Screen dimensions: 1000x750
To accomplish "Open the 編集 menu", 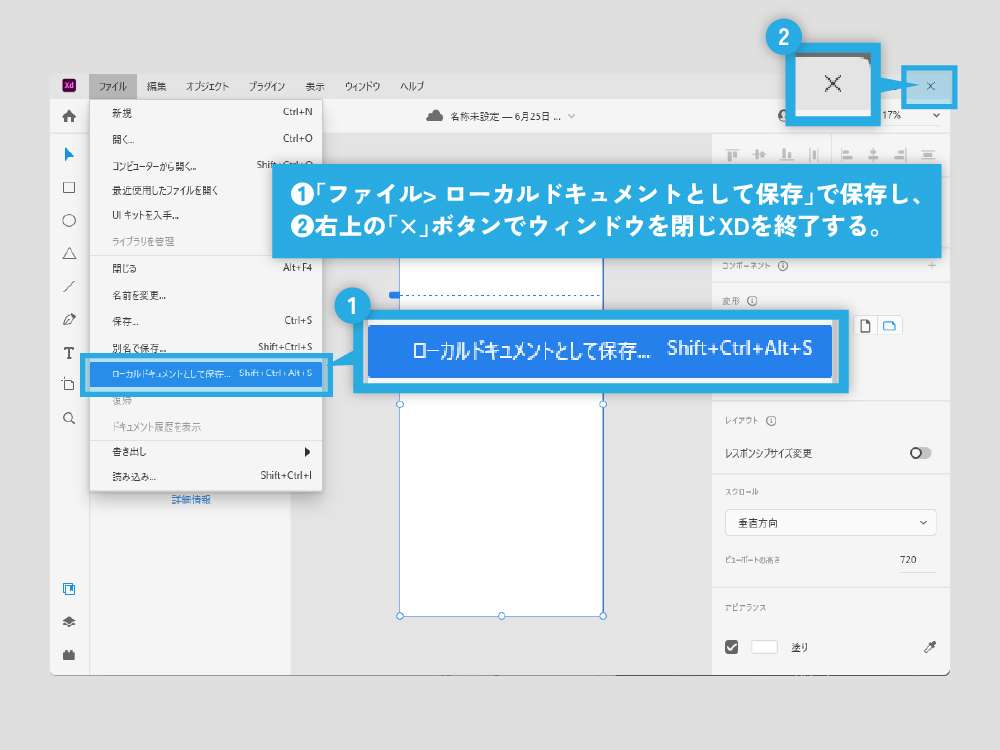I will click(x=156, y=86).
